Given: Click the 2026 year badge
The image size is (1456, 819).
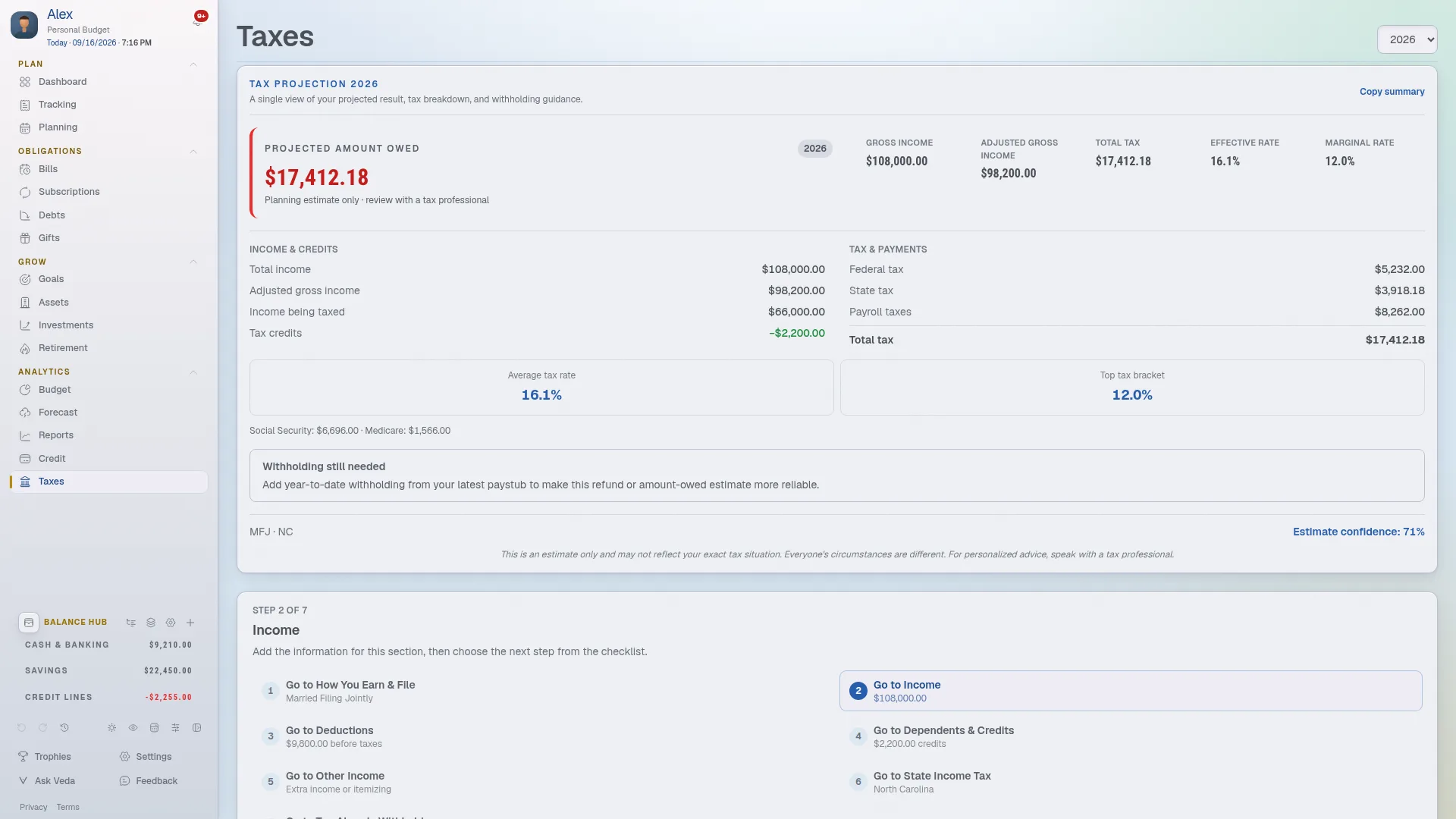Looking at the screenshot, I should point(814,149).
